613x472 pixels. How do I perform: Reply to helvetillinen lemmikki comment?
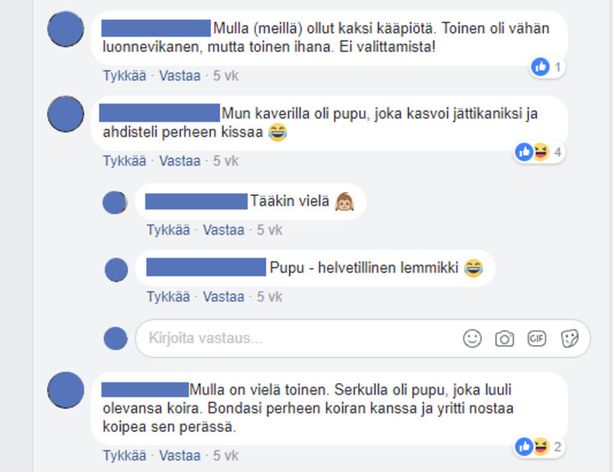[223, 297]
